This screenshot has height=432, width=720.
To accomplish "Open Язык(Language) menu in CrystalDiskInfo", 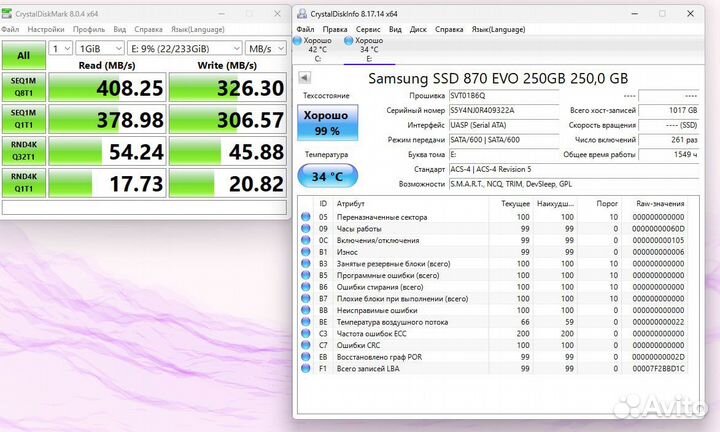I will coord(498,29).
